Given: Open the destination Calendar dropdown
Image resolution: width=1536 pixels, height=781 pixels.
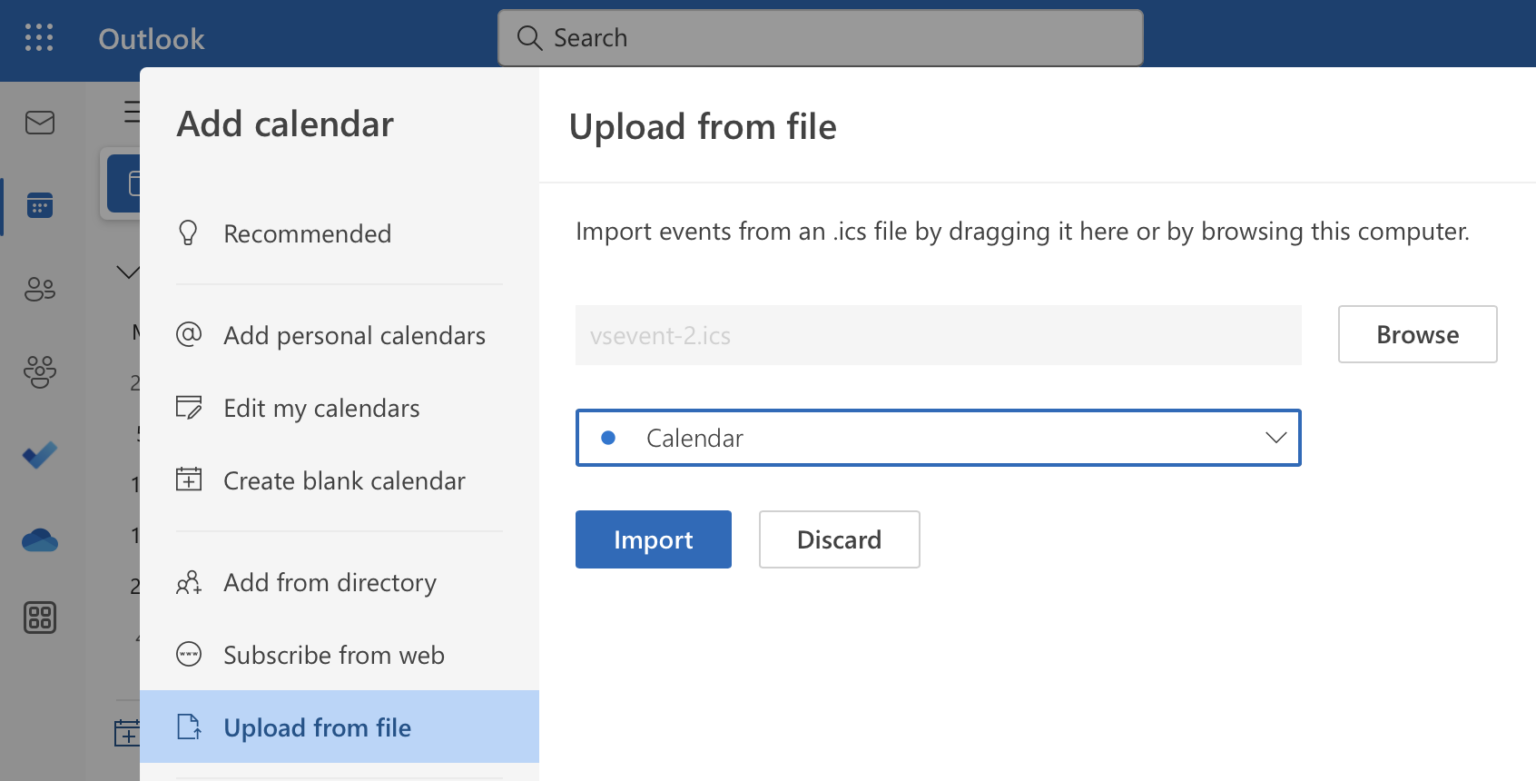Looking at the screenshot, I should tap(937, 438).
